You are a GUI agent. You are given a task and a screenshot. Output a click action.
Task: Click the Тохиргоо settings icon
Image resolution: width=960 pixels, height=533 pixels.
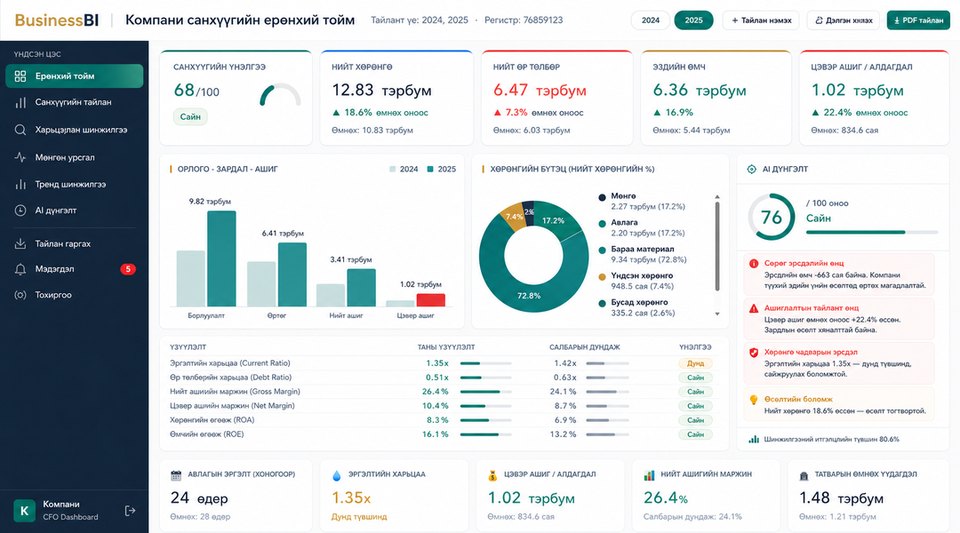20,295
